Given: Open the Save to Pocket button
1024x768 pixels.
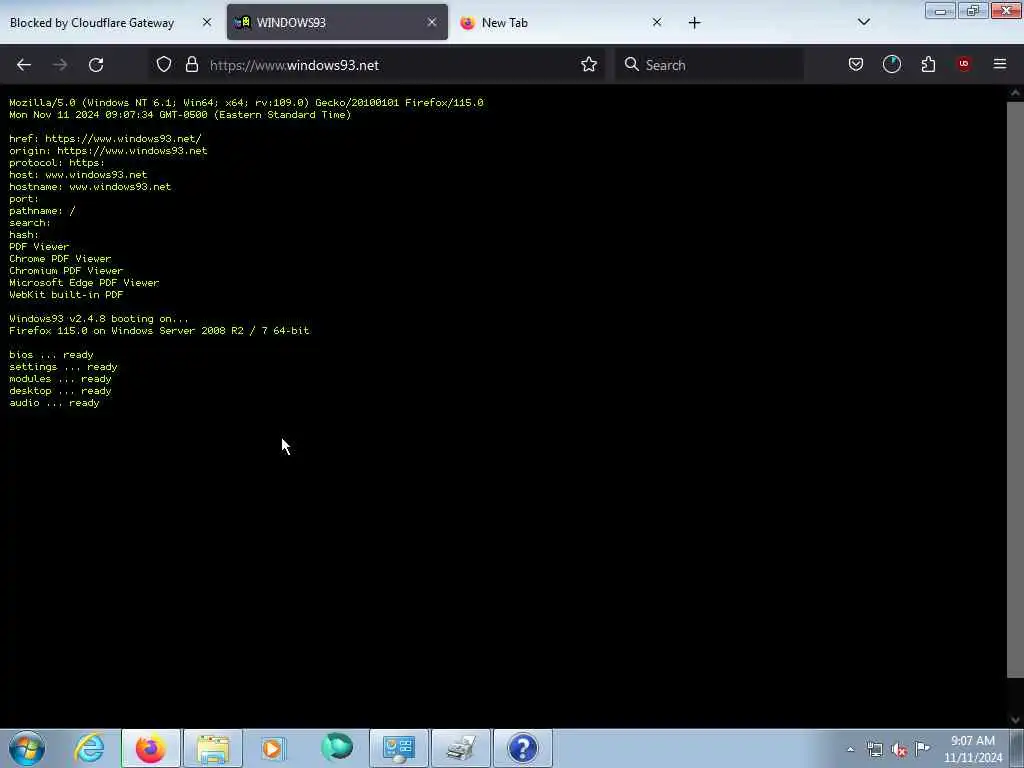Looking at the screenshot, I should [856, 65].
